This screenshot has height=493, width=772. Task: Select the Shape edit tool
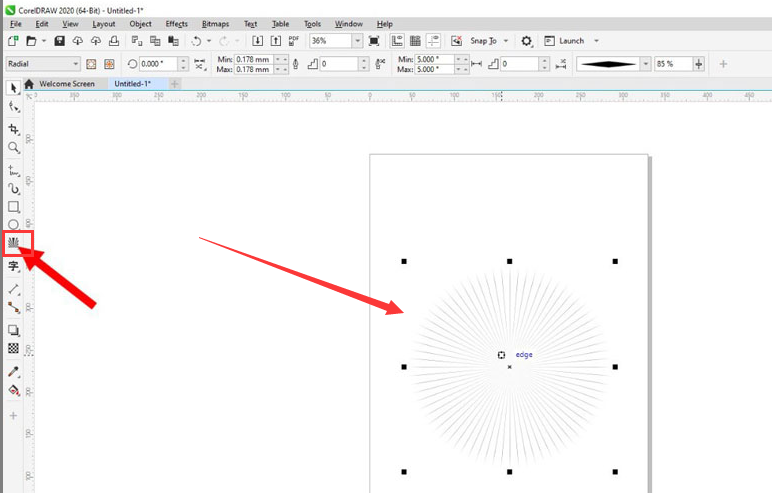(x=13, y=107)
